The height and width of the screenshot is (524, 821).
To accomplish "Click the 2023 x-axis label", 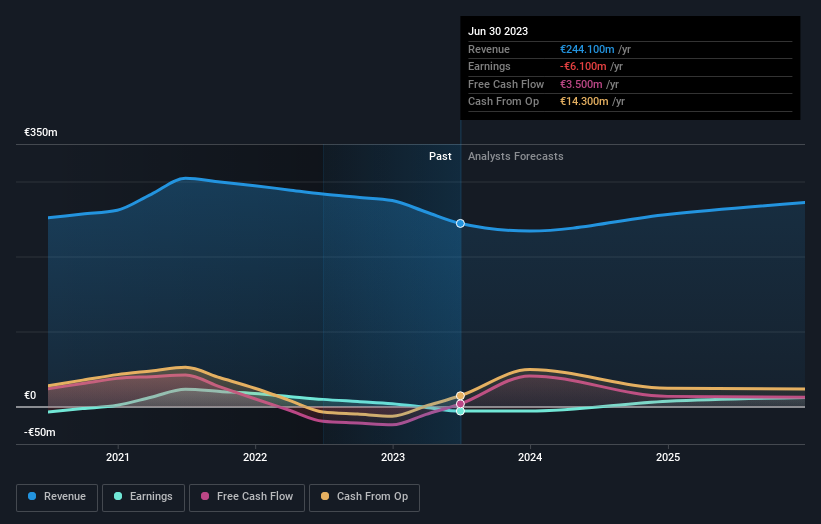I will click(393, 458).
